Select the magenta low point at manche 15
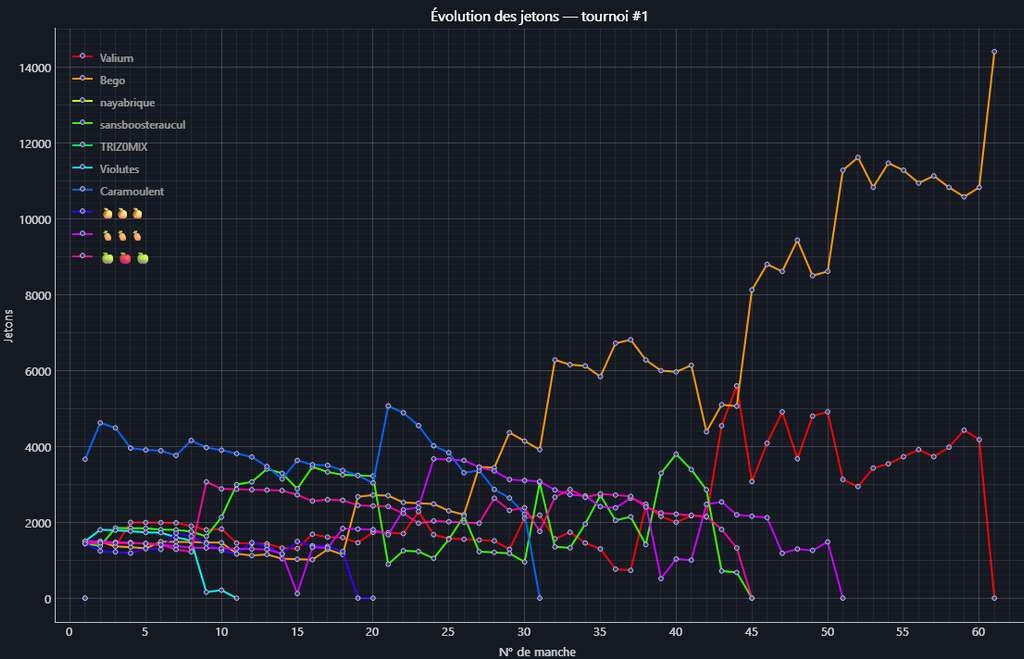 [x=297, y=593]
